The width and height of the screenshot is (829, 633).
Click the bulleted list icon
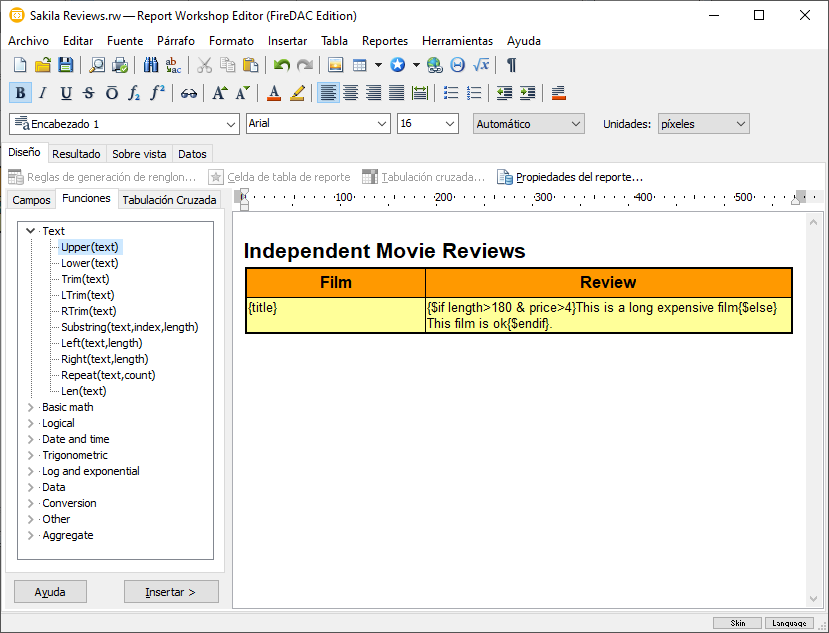pyautogui.click(x=451, y=93)
